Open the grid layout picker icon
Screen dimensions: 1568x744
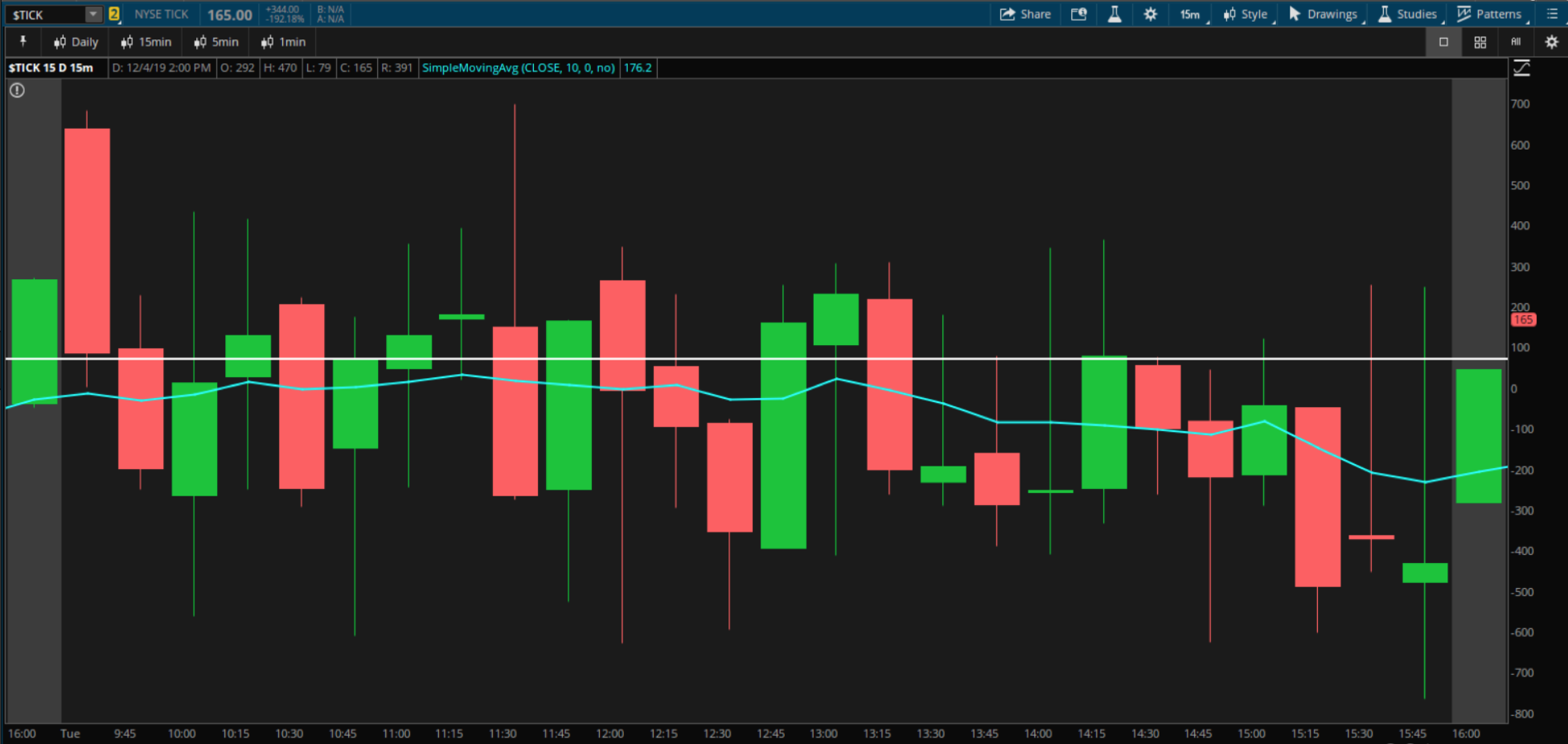coord(1480,42)
